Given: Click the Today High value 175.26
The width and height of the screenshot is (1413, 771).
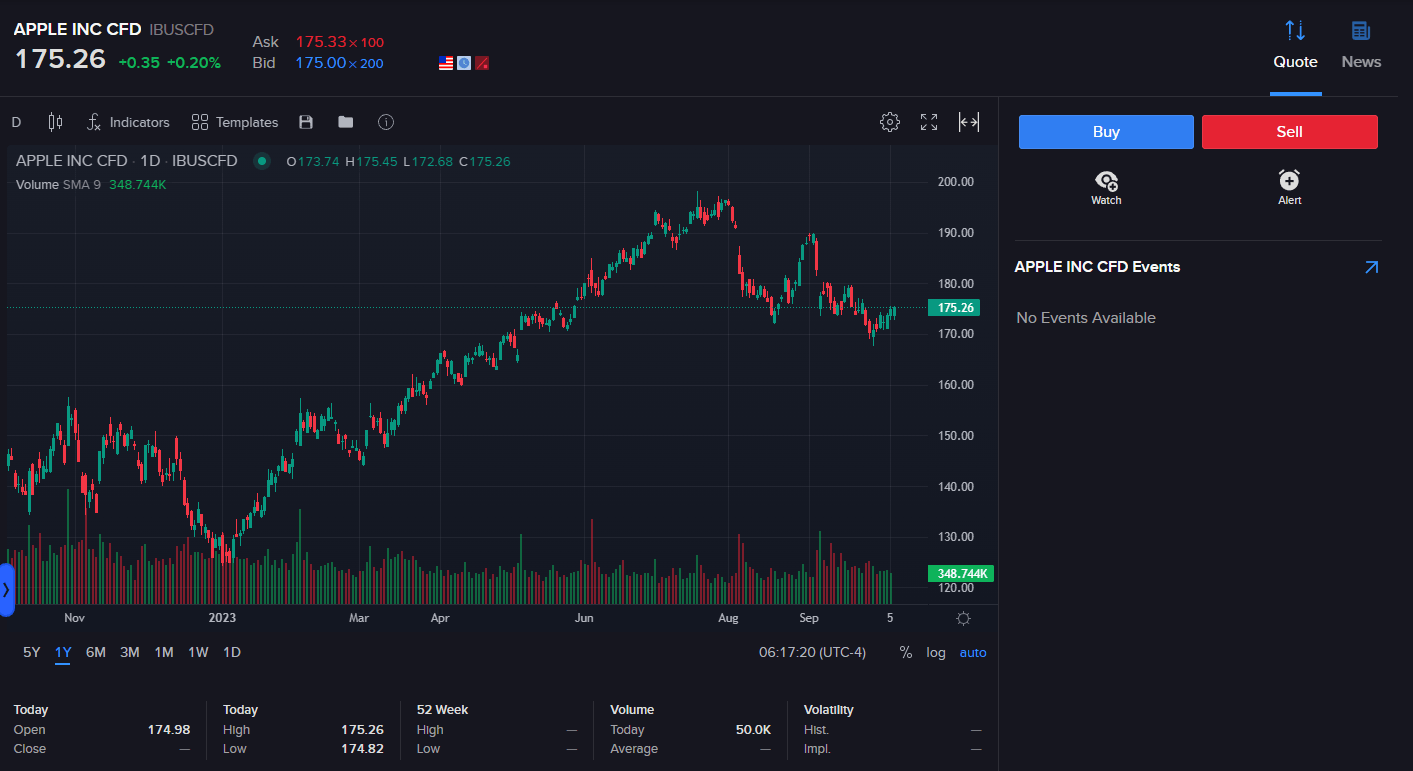Looking at the screenshot, I should 362,730.
